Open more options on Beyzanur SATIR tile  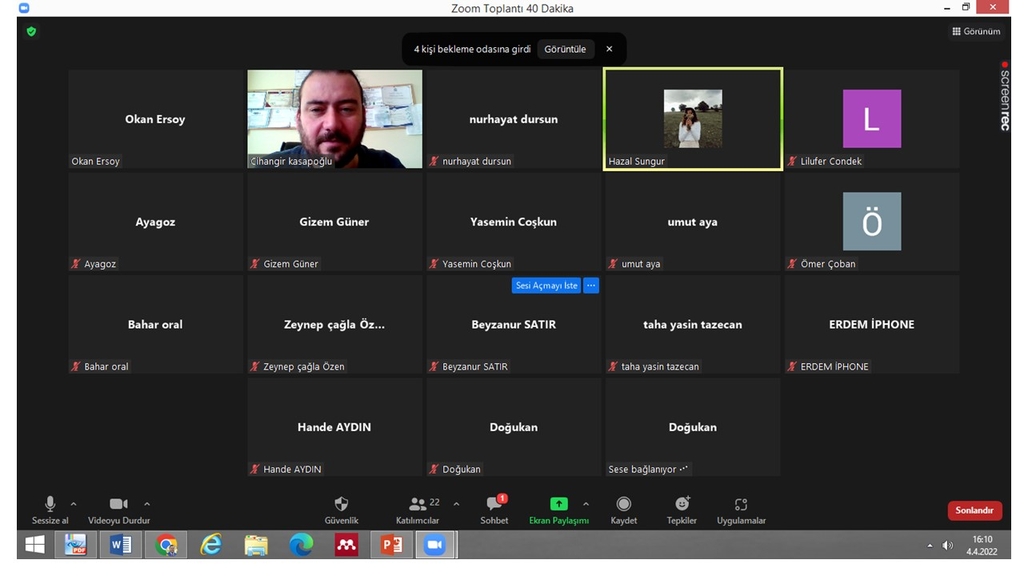point(591,286)
